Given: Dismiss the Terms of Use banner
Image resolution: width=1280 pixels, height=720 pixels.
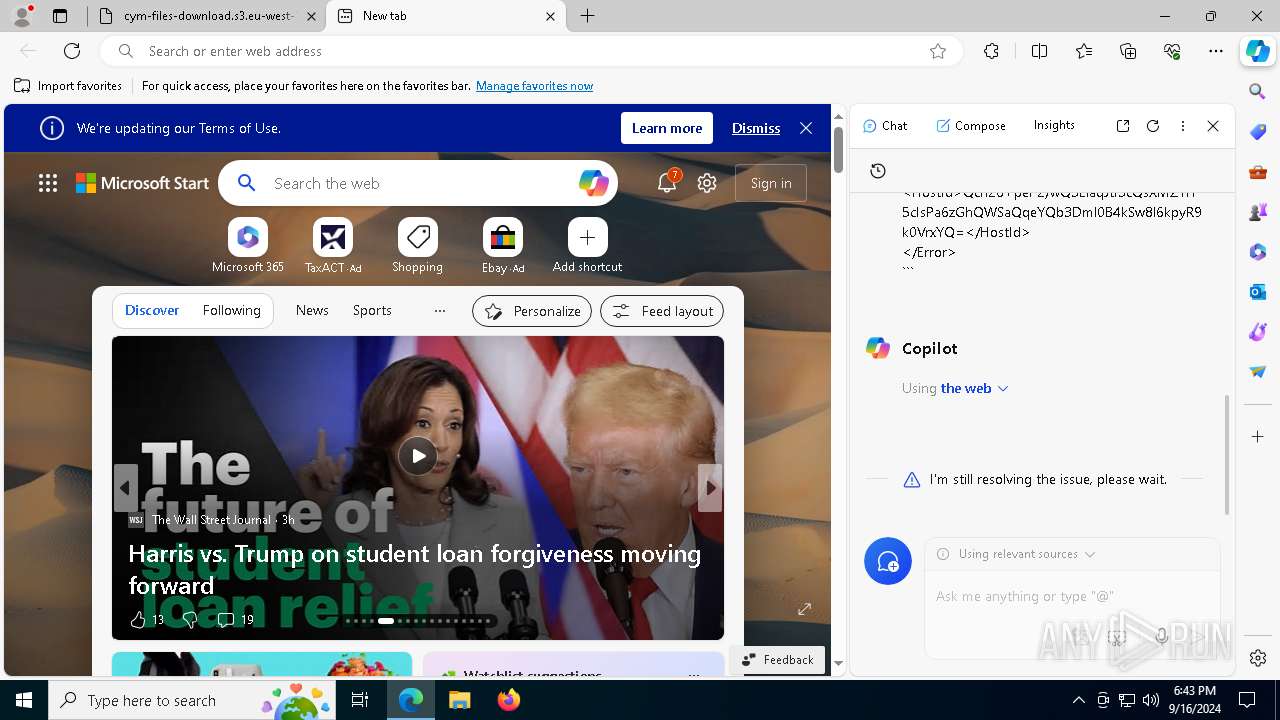Looking at the screenshot, I should tap(756, 128).
